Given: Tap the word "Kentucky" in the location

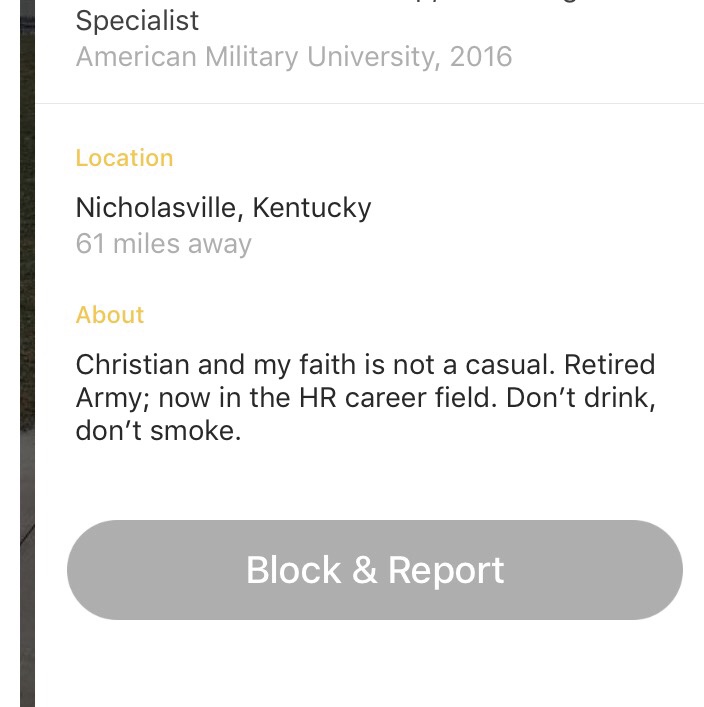Looking at the screenshot, I should (x=311, y=208).
